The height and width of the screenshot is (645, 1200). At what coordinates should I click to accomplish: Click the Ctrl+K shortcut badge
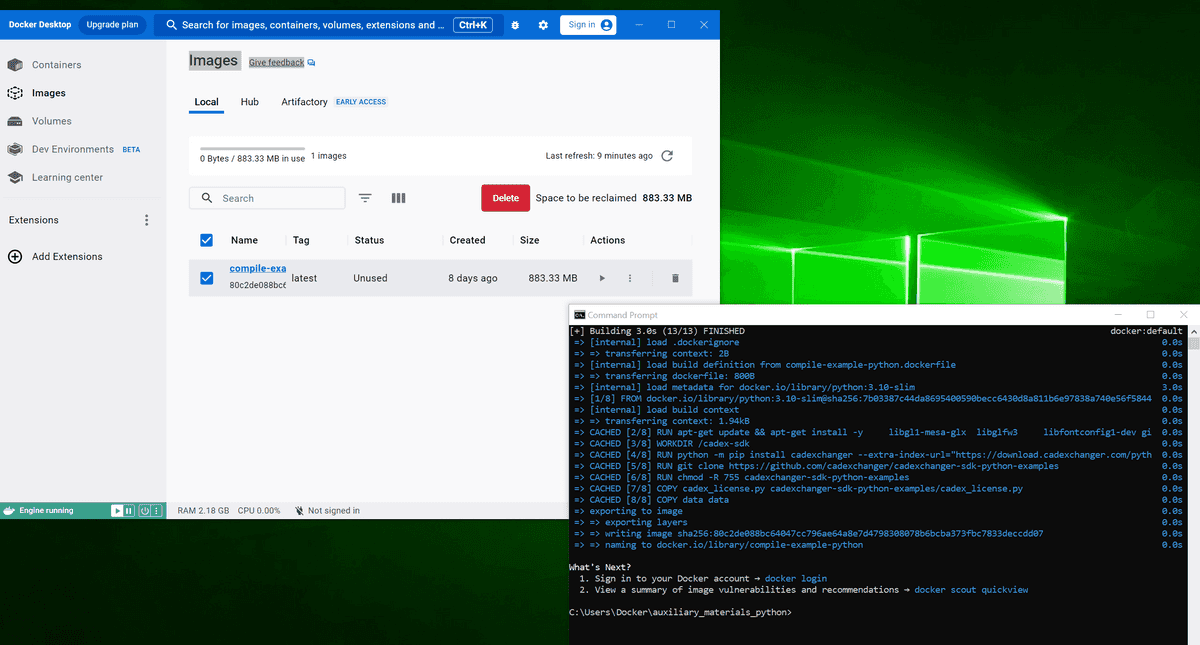coord(473,25)
